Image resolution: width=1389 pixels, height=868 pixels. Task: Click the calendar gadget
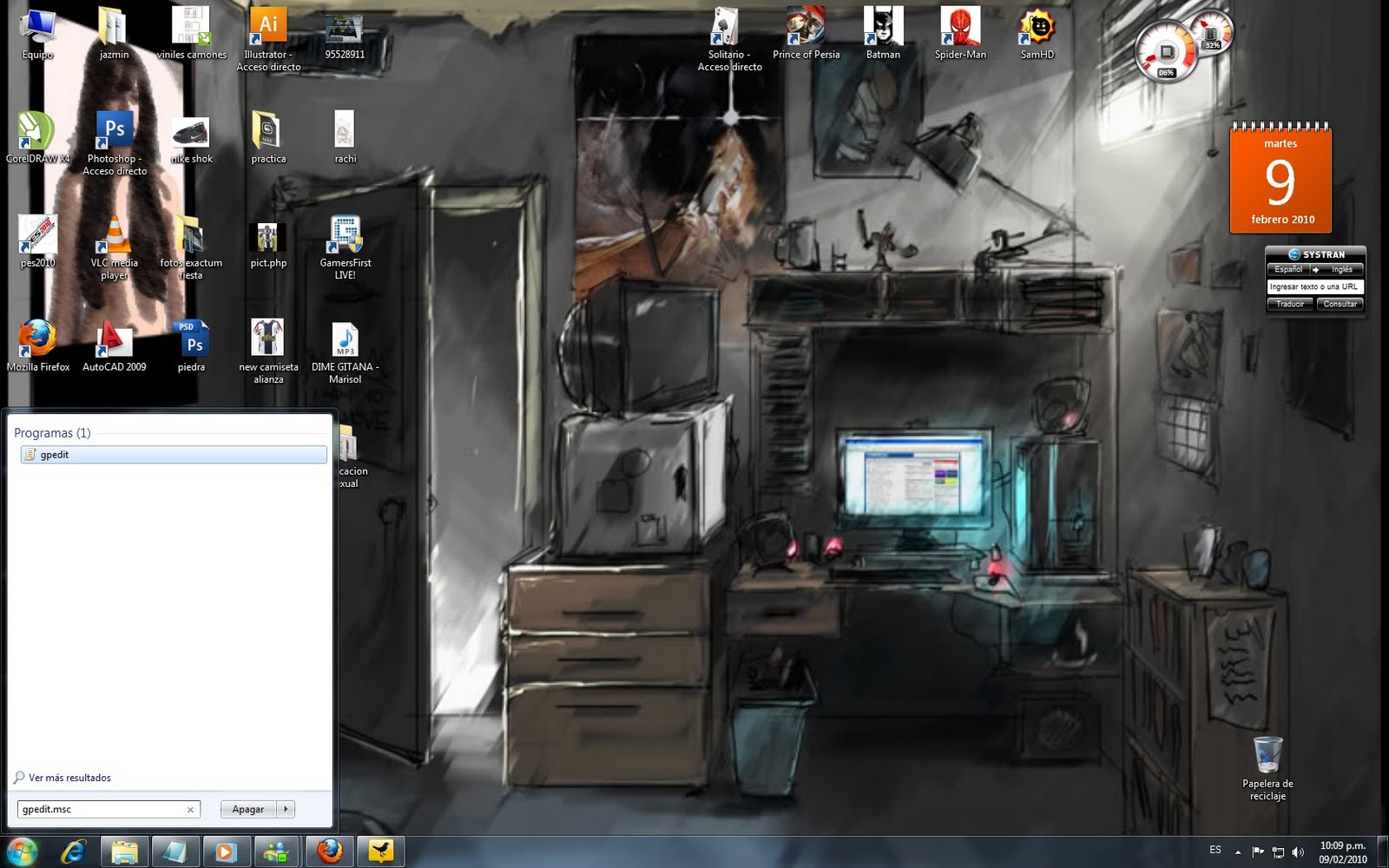(x=1280, y=178)
